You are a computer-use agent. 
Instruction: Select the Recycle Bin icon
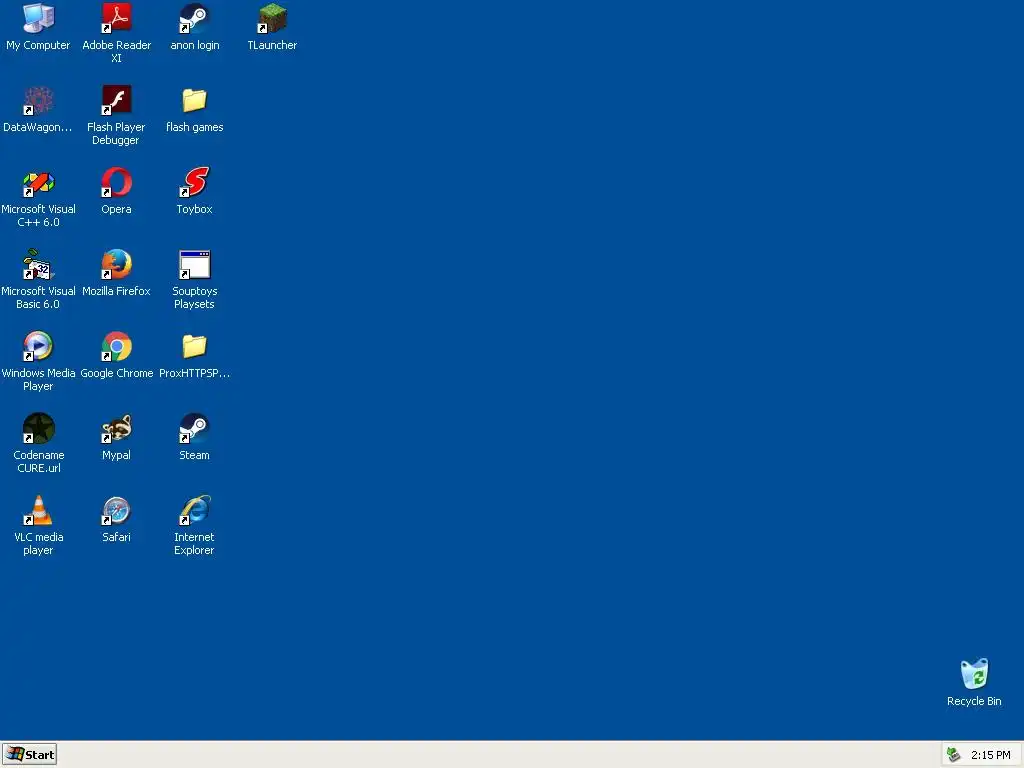(x=974, y=674)
